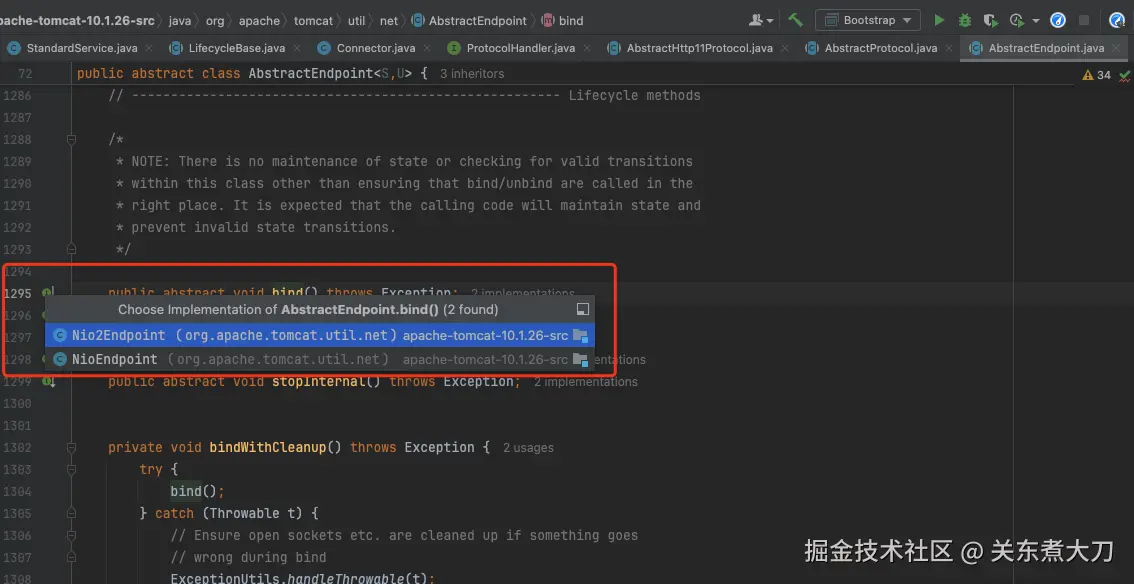Close the AbstractHttp11Protocol.java tab
This screenshot has height=584, width=1134.
coord(785,48)
